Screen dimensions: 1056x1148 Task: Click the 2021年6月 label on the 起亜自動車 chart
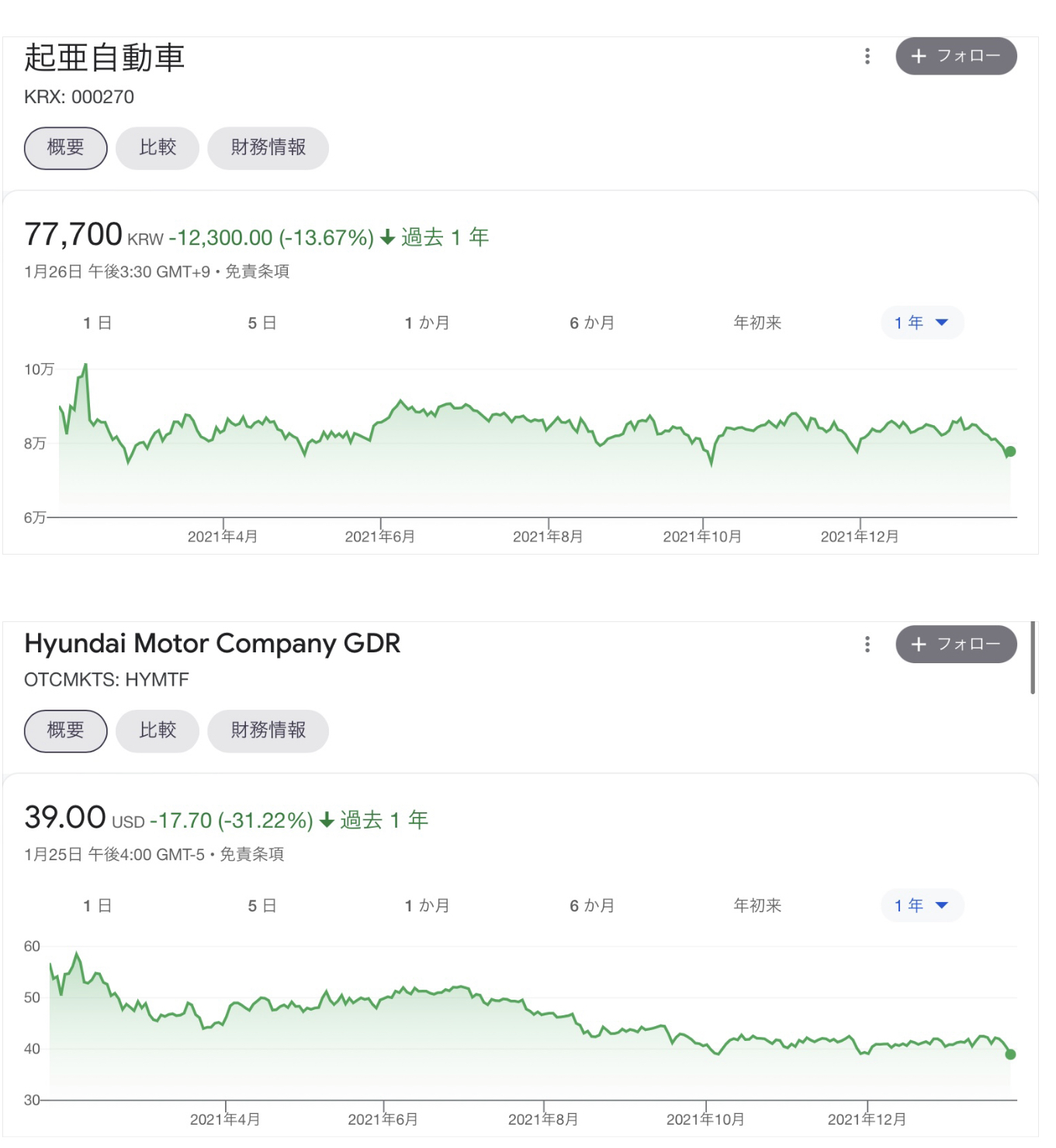380,537
